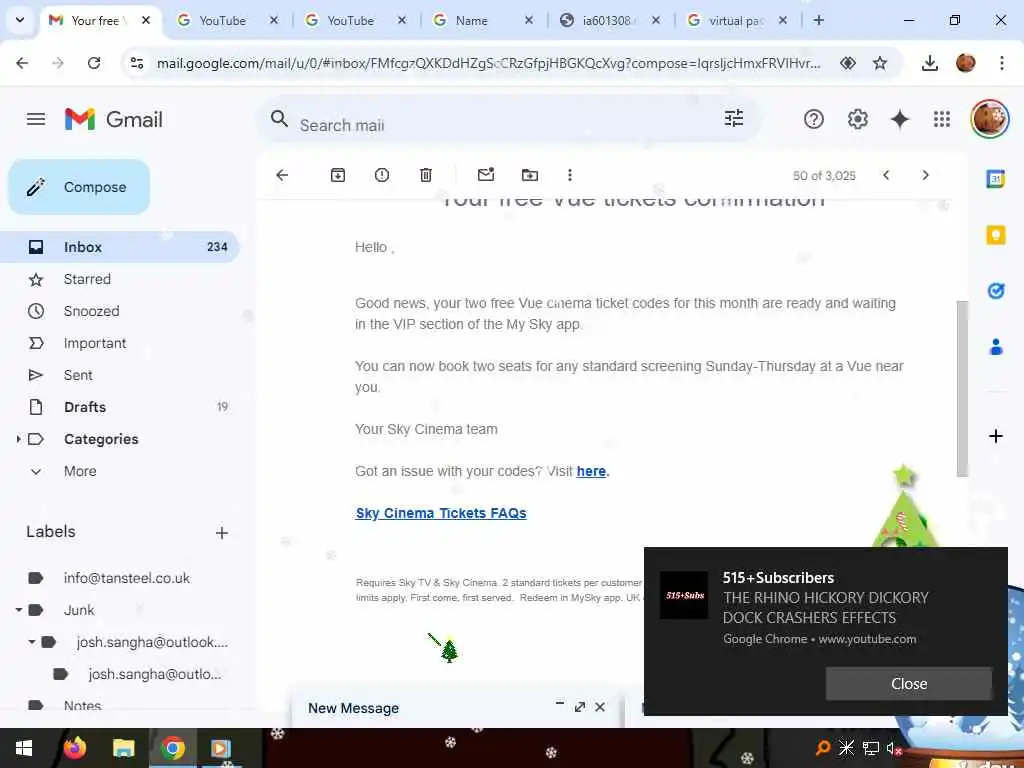This screenshot has width=1024, height=768.
Task: Open Gmail Support help icon
Action: [814, 120]
